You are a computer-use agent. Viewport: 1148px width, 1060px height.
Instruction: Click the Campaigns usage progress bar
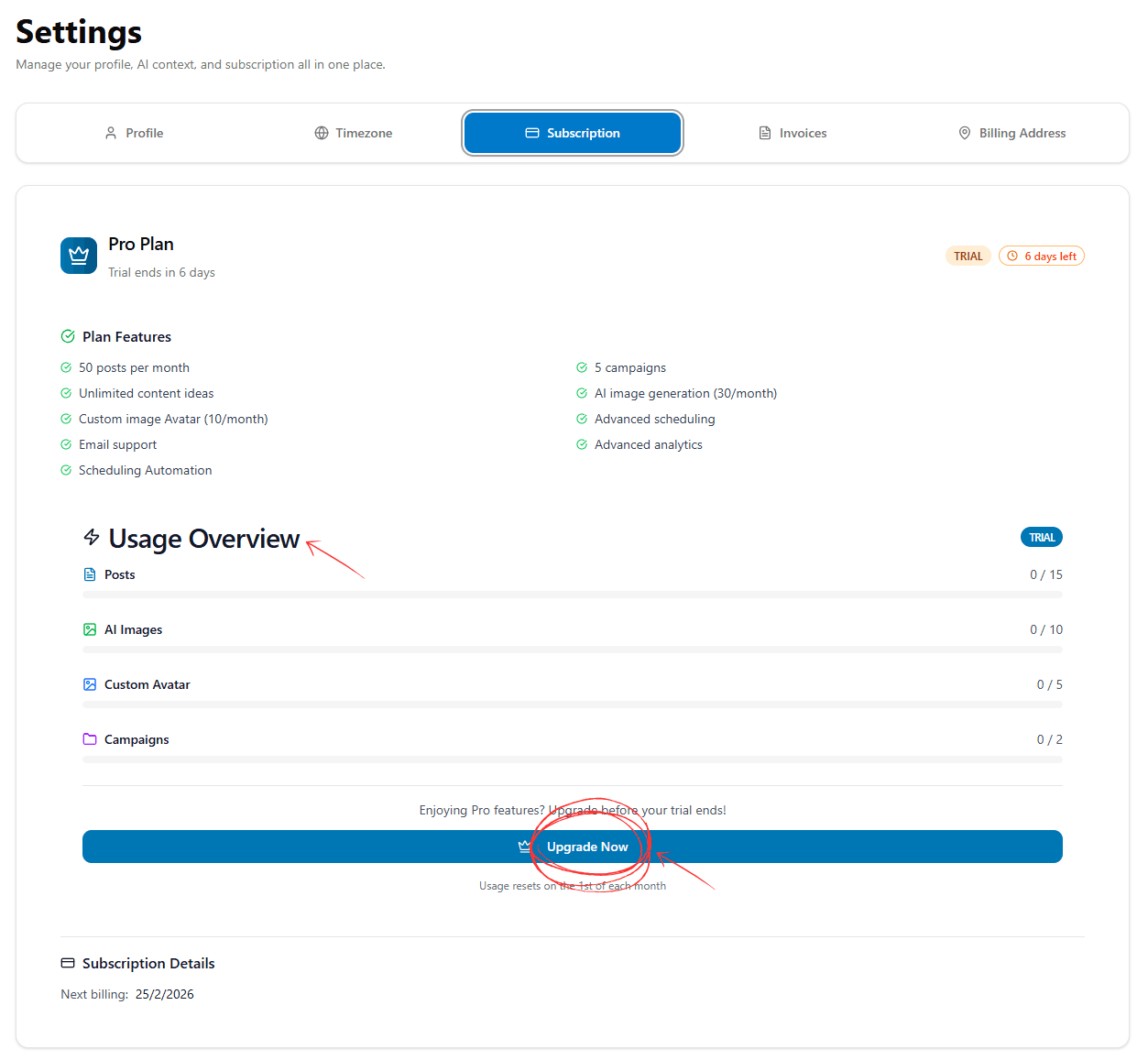tap(573, 759)
